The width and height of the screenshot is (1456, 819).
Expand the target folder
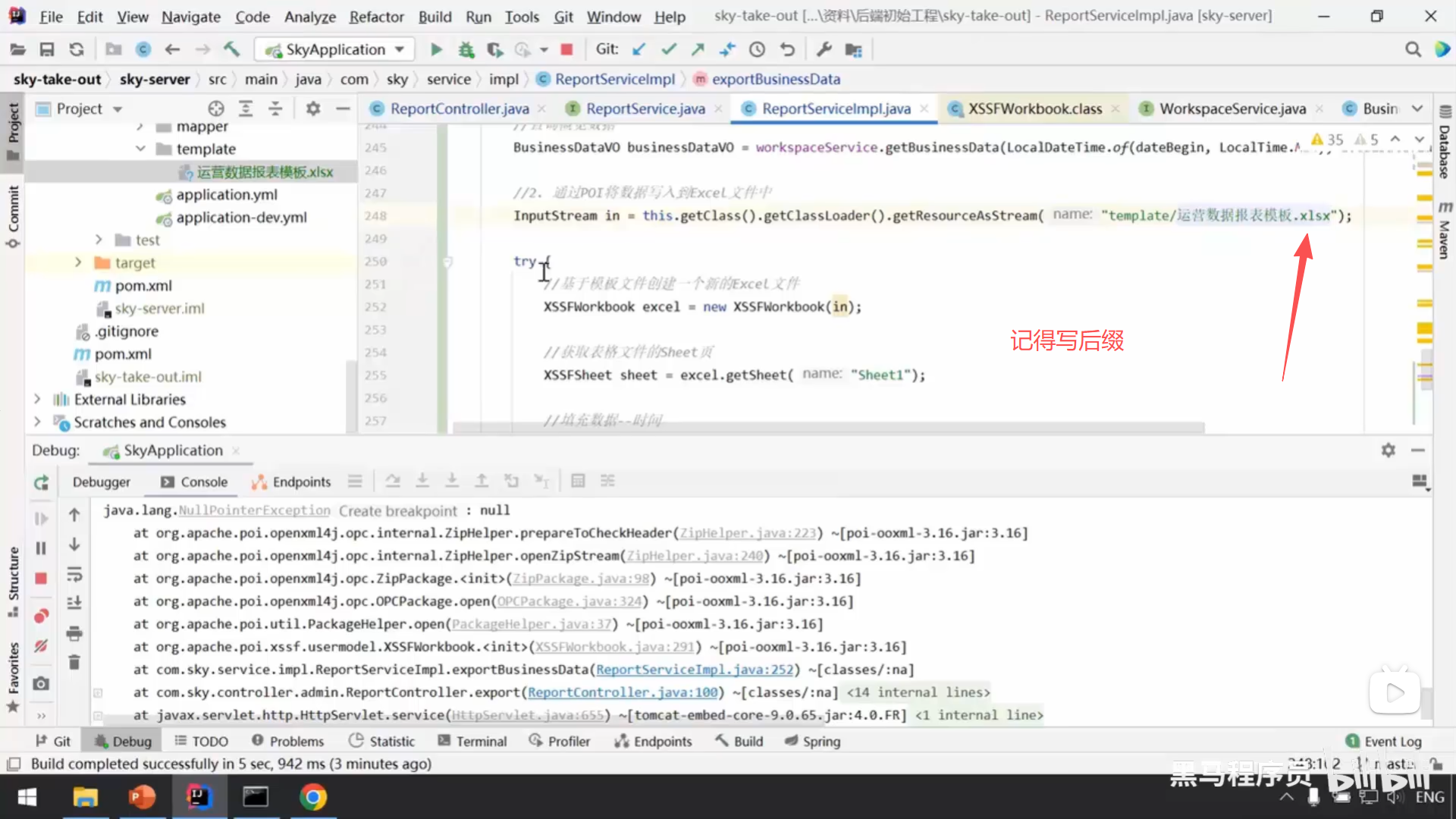click(x=78, y=262)
